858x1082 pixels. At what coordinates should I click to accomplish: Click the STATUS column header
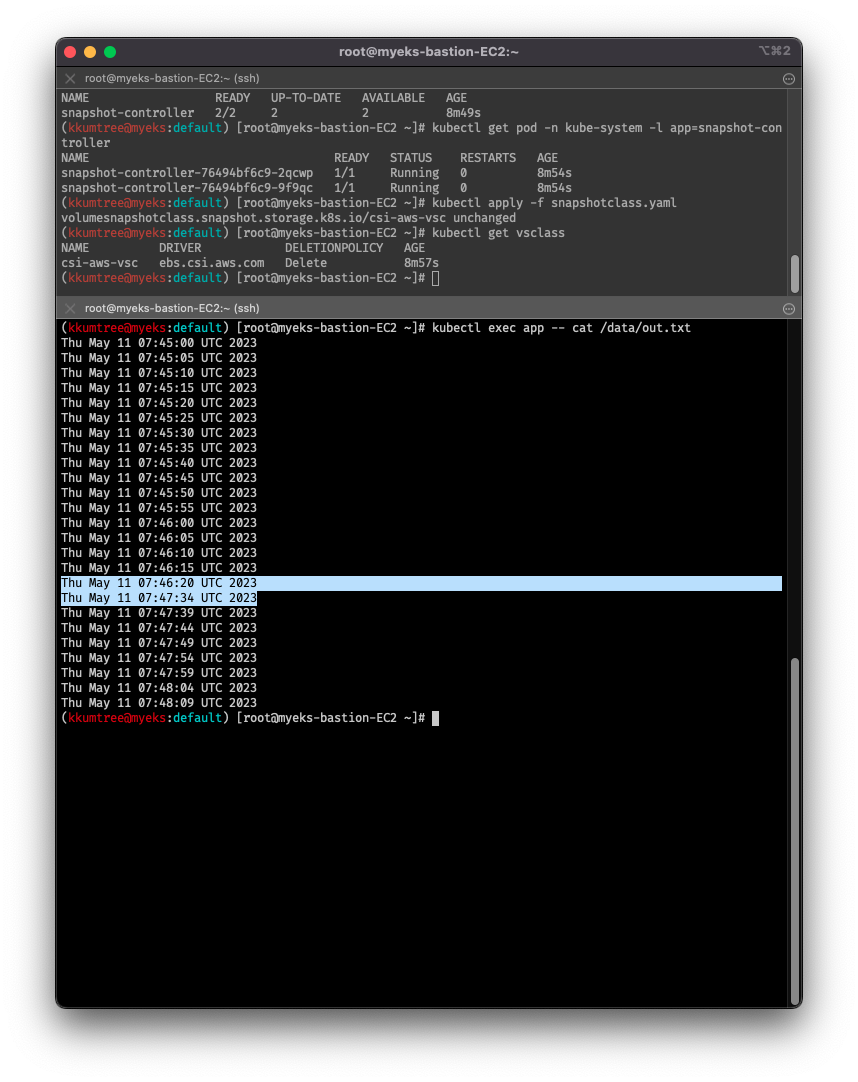click(x=411, y=158)
